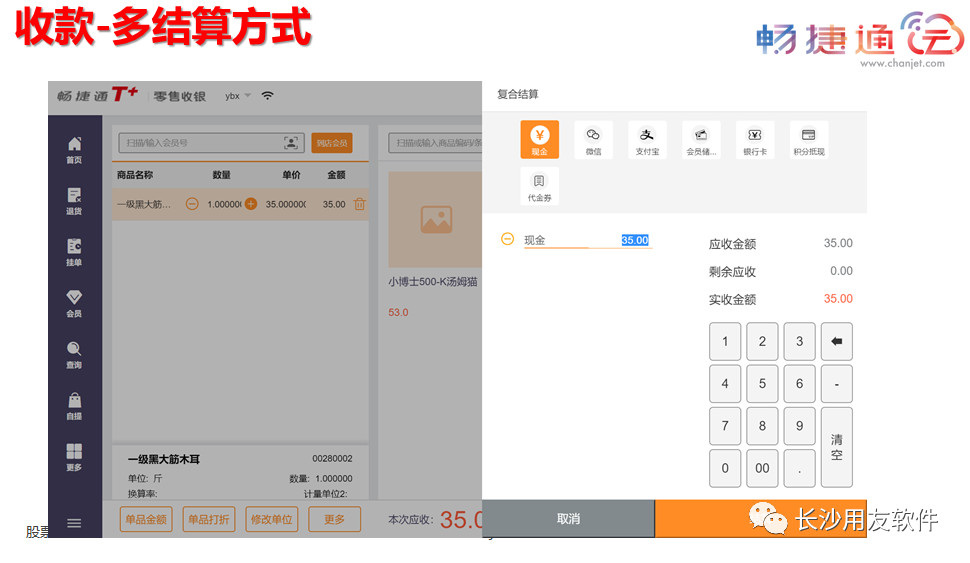This screenshot has width=970, height=563.
Task: Open 自提 pickup in sidebar
Action: pos(74,406)
